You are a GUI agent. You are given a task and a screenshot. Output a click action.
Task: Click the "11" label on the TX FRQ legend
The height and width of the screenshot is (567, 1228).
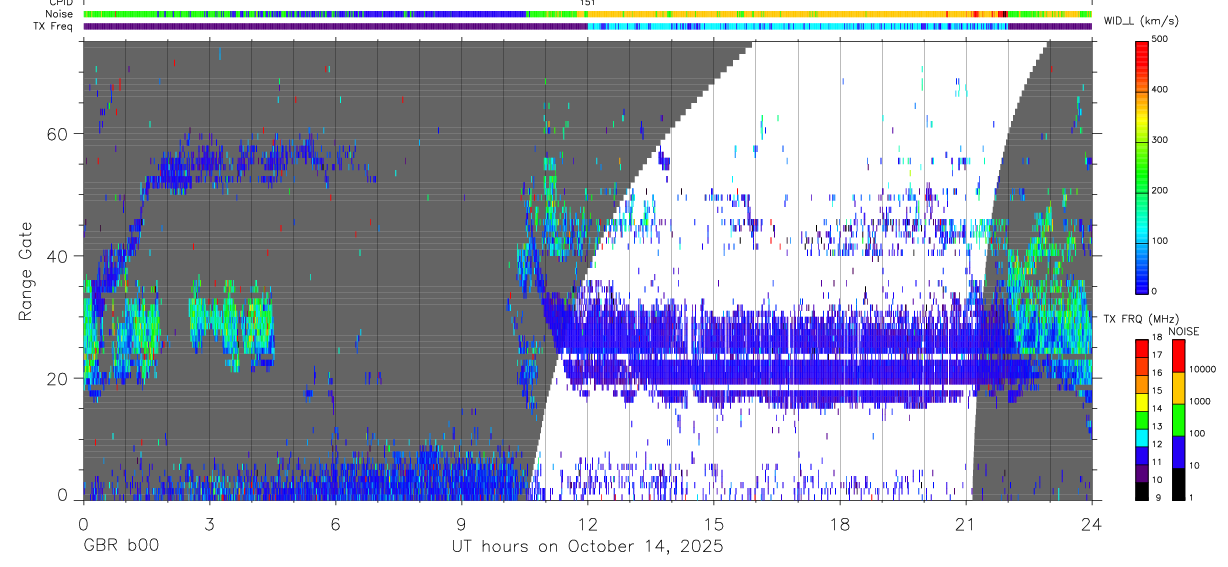click(1158, 463)
